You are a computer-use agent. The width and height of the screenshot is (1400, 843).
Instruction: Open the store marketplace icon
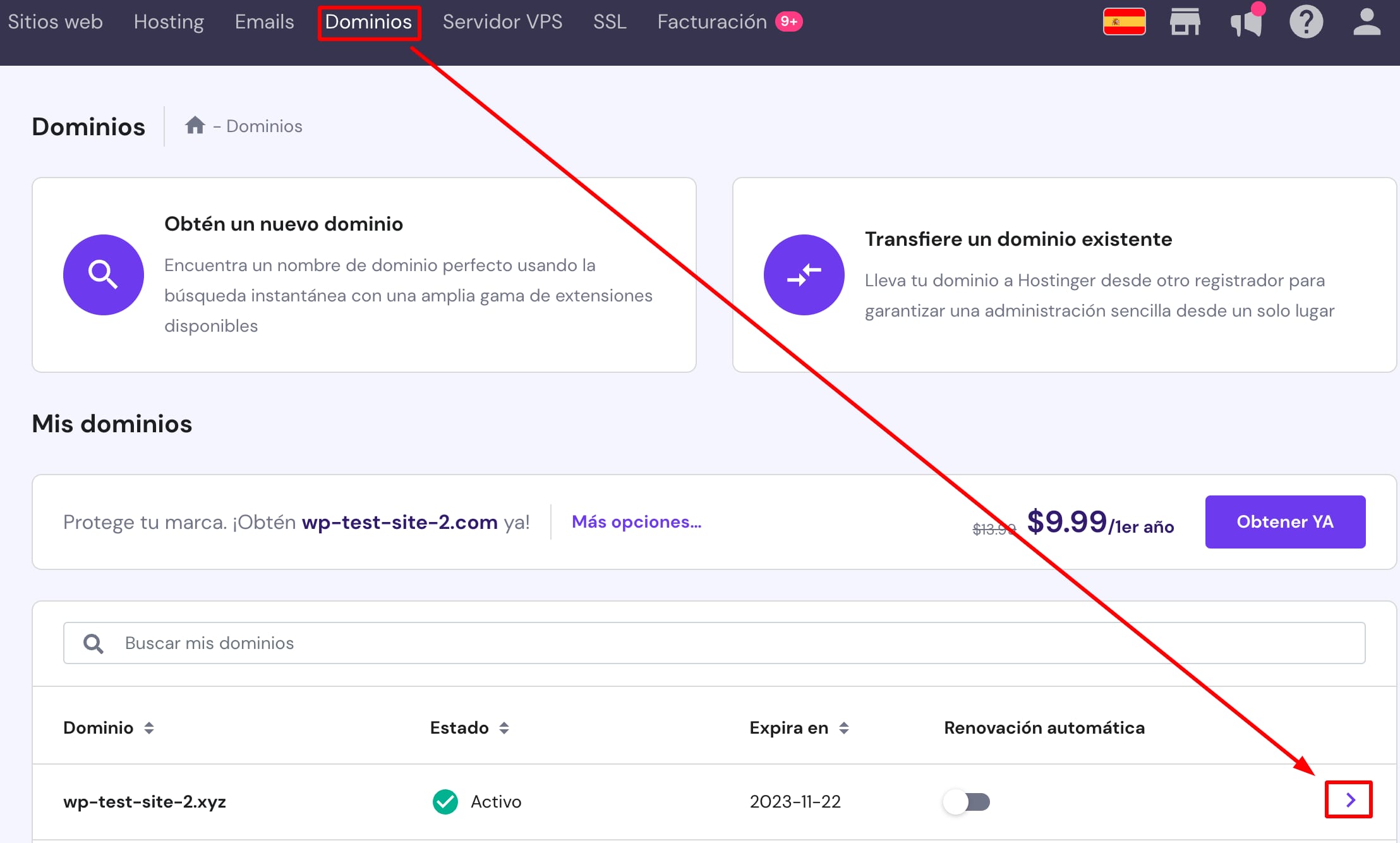click(1185, 22)
